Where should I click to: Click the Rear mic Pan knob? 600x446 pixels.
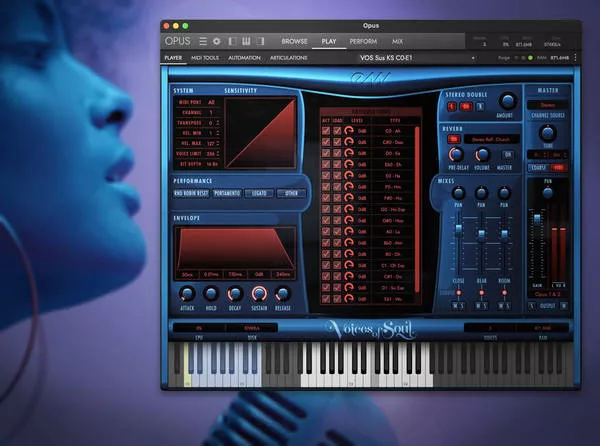click(x=481, y=193)
